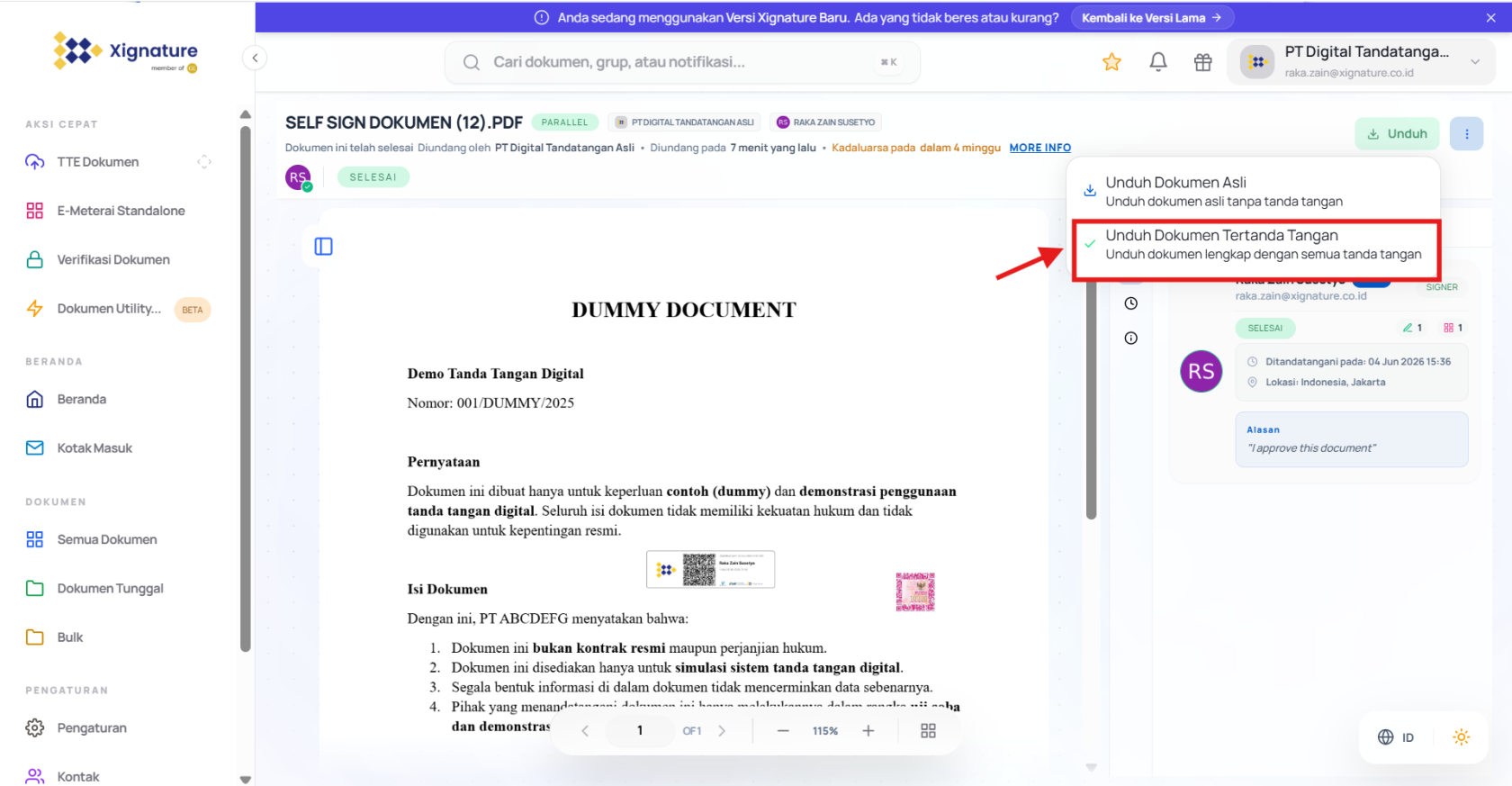The width and height of the screenshot is (1512, 786).
Task: Go to next page arrow
Action: 722,731
